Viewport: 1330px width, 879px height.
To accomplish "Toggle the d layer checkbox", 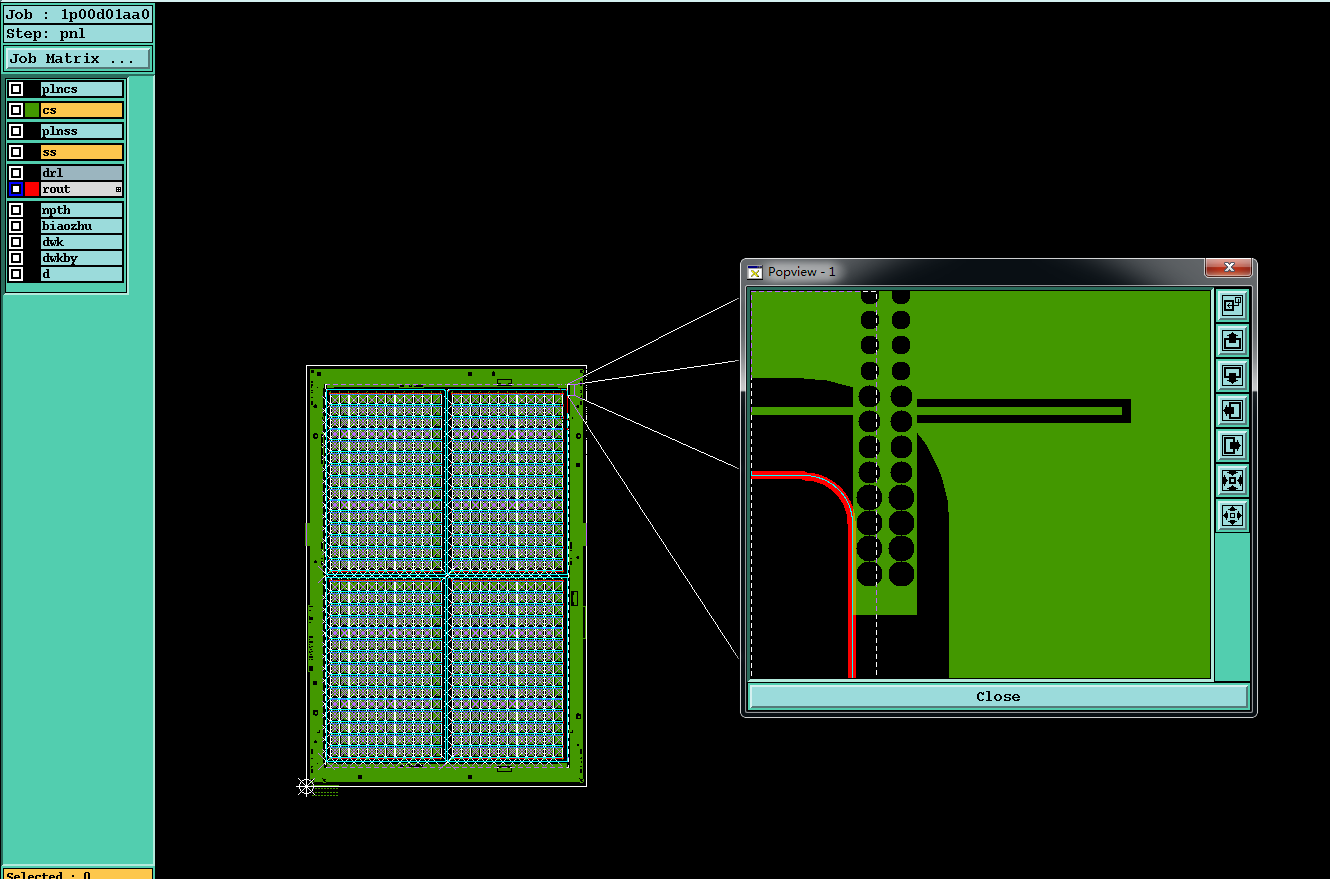I will (16, 274).
